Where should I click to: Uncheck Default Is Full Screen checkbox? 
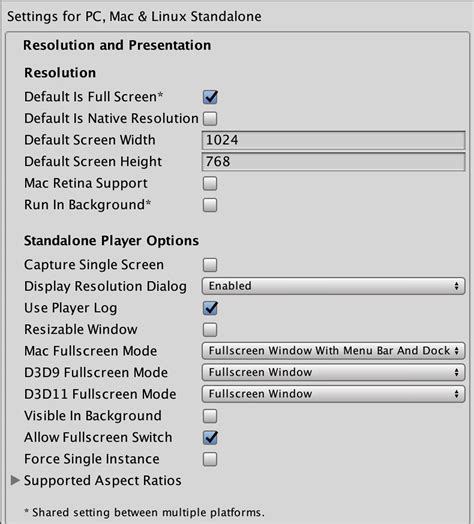coord(210,97)
